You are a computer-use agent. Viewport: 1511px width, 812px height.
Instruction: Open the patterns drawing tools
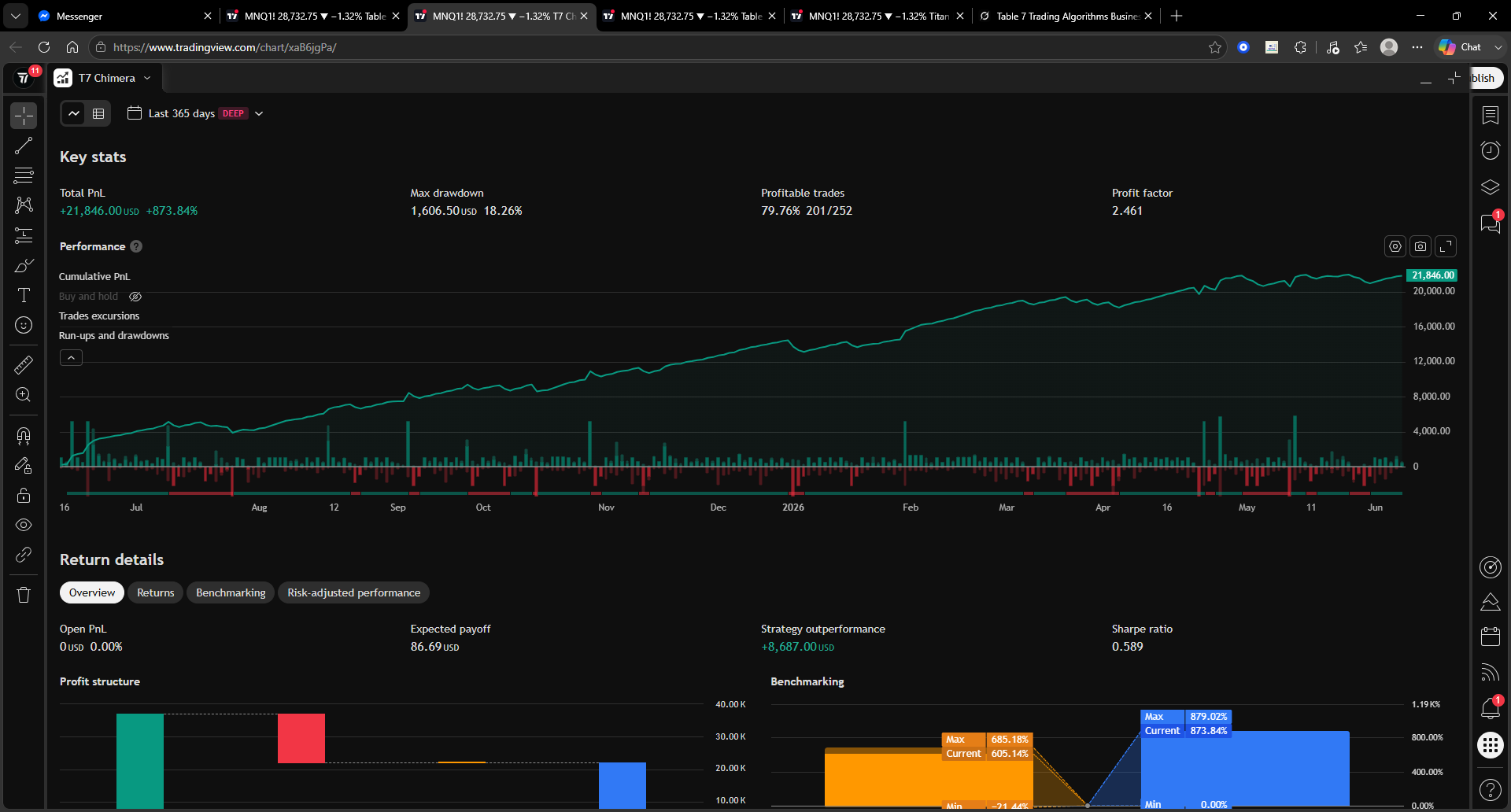pos(24,205)
